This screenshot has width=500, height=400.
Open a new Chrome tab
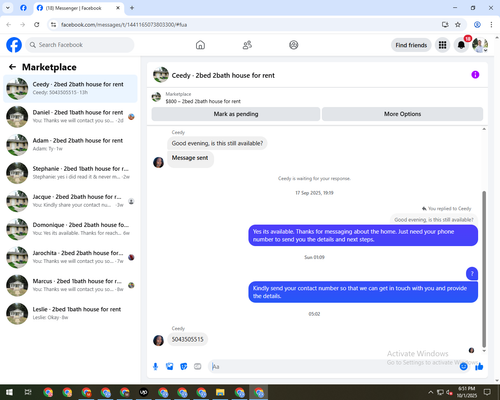(x=132, y=8)
